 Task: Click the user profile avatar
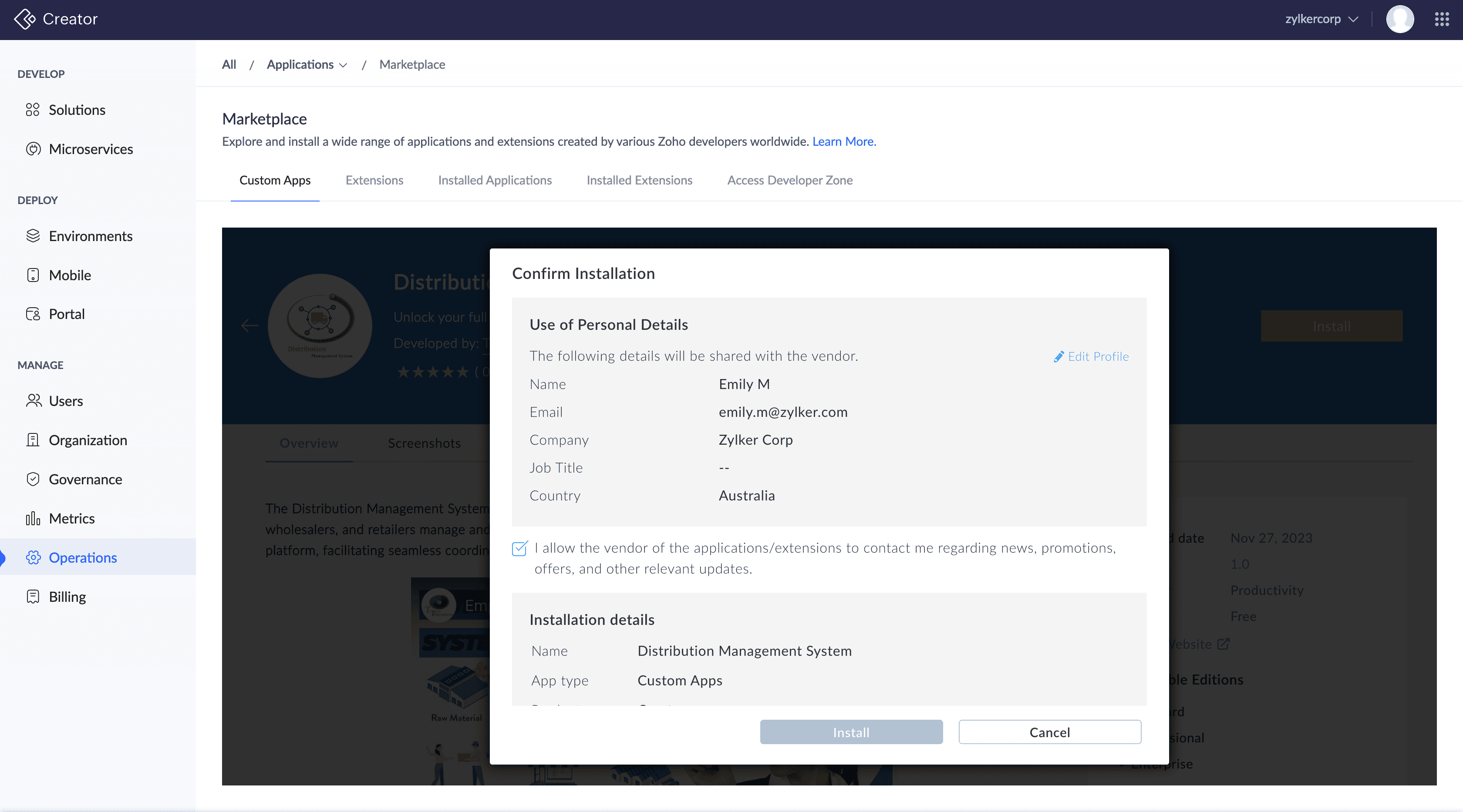tap(1399, 19)
